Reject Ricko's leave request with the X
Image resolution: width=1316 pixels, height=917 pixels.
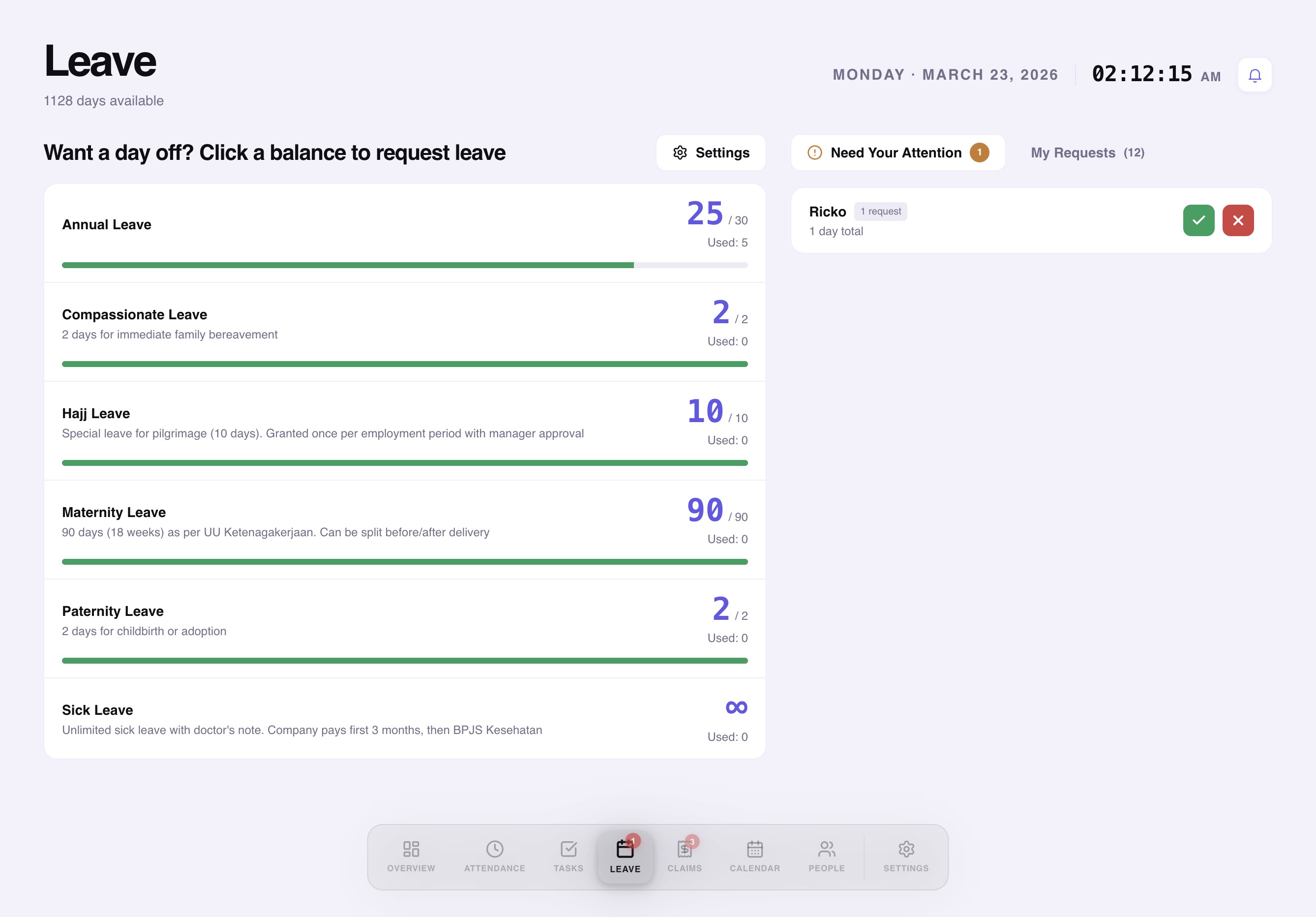coord(1239,219)
